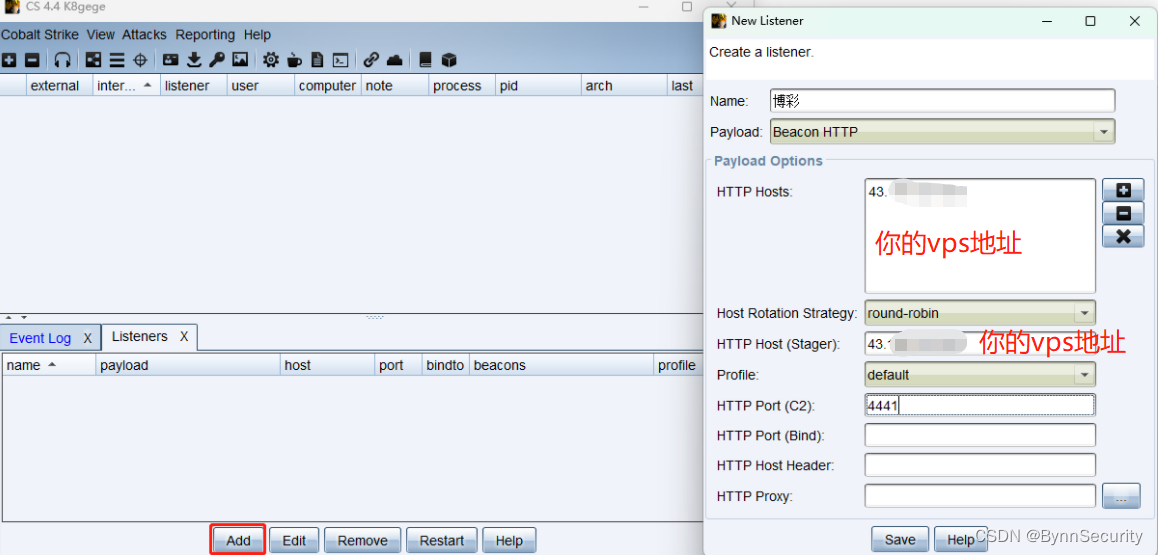Focus the HTTP Host Header field

980,466
